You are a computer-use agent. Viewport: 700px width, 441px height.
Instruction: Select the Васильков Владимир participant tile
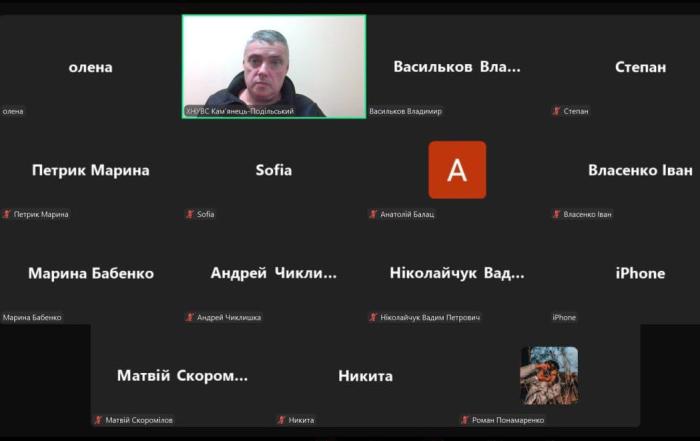457,66
